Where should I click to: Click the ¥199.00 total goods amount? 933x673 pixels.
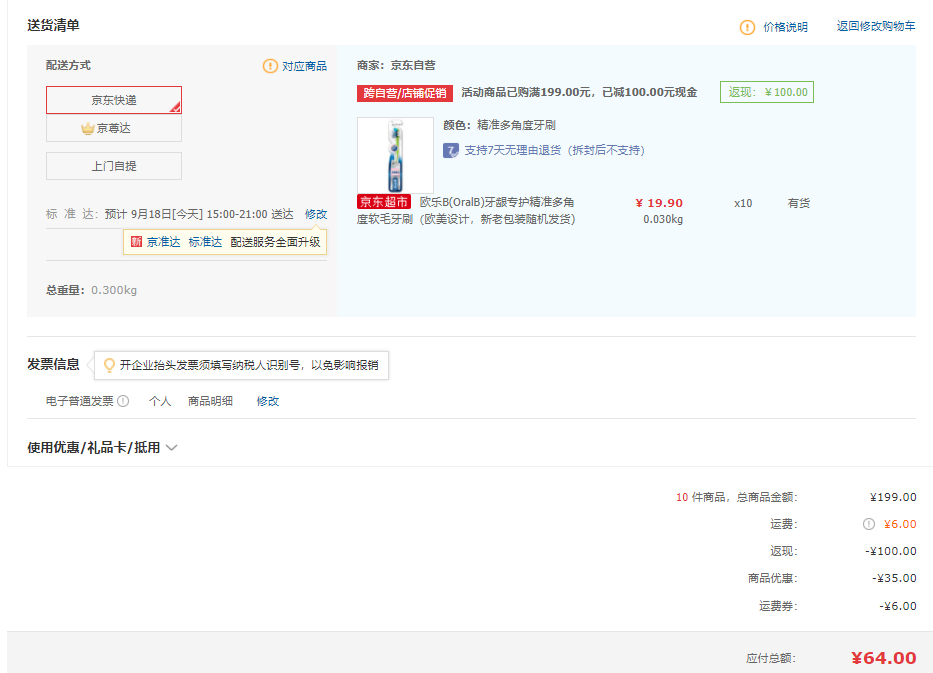[x=893, y=497]
